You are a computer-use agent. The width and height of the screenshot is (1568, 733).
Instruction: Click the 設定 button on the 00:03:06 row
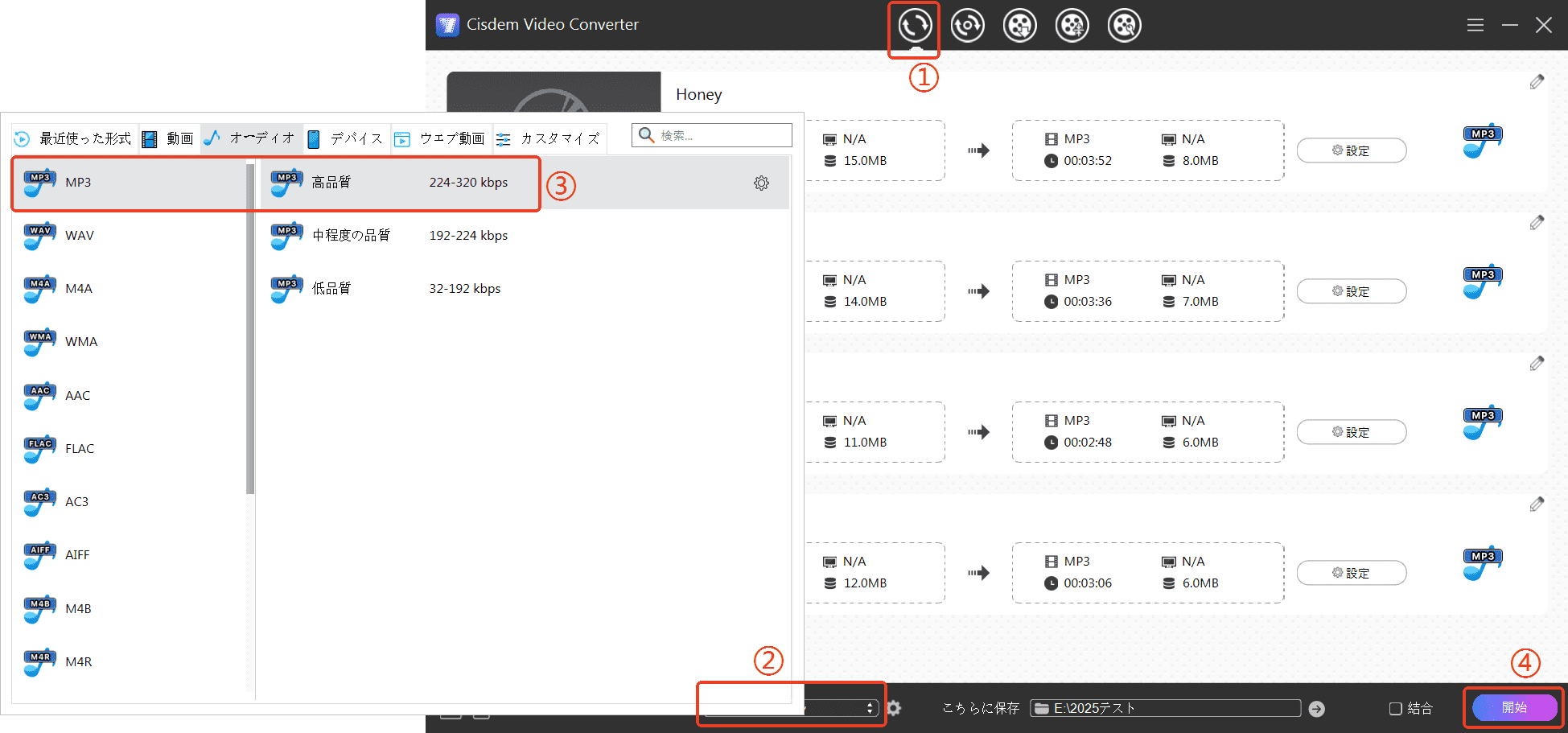coord(1352,573)
